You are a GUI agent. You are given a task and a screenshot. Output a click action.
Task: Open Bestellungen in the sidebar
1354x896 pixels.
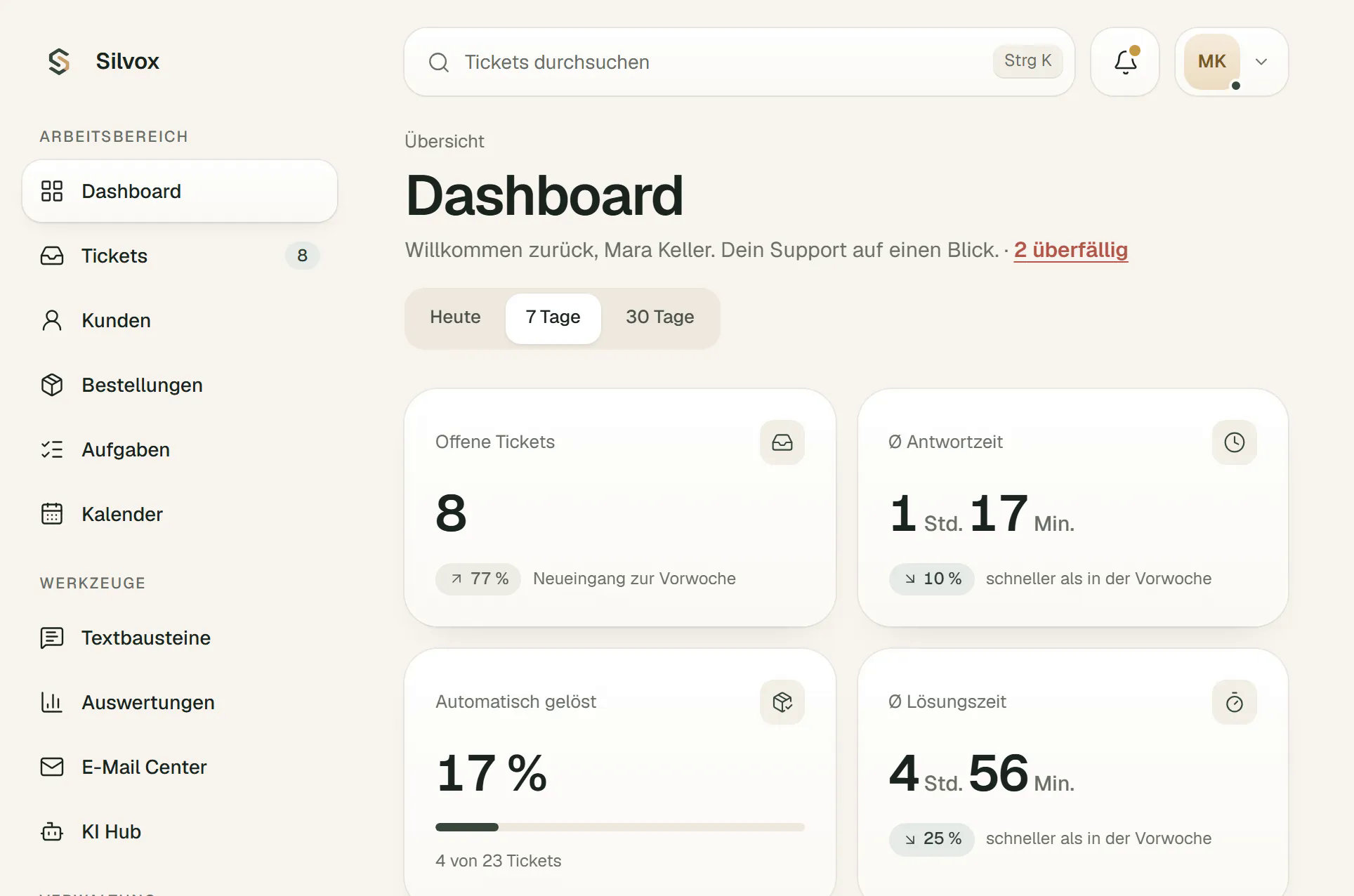[180, 385]
